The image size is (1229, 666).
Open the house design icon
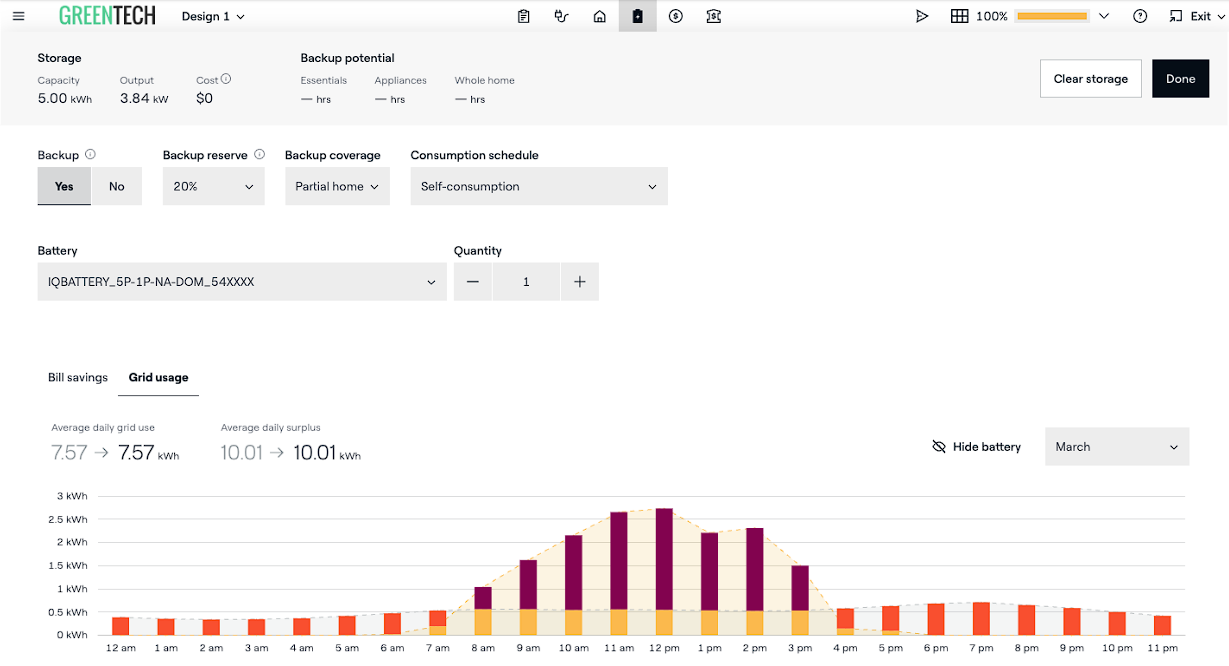pos(600,16)
